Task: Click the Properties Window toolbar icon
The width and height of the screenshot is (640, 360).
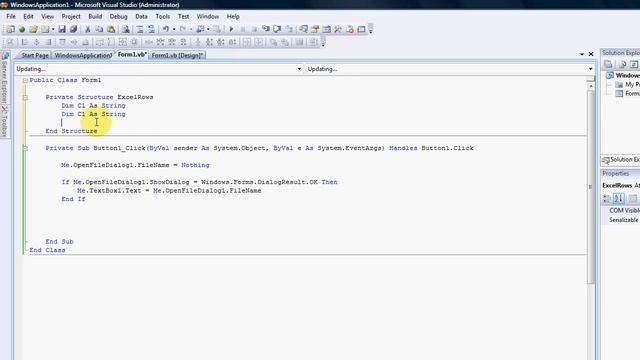Action: point(315,29)
